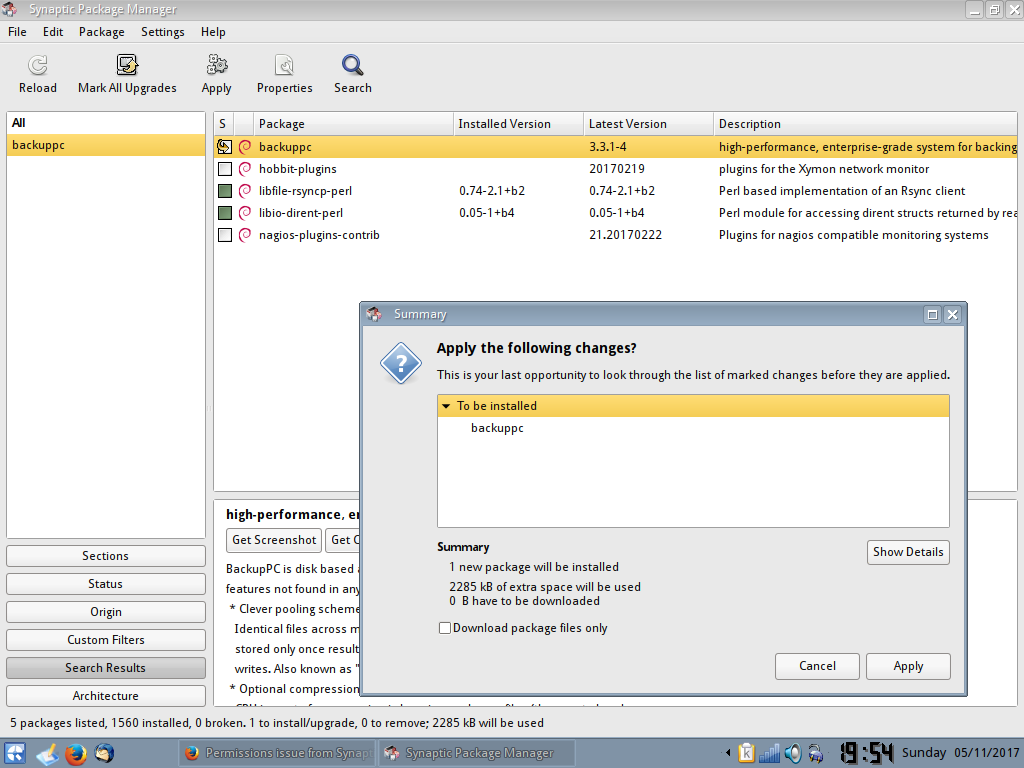Click the Search magnifier toolbar icon
The width and height of the screenshot is (1024, 768).
pyautogui.click(x=353, y=65)
